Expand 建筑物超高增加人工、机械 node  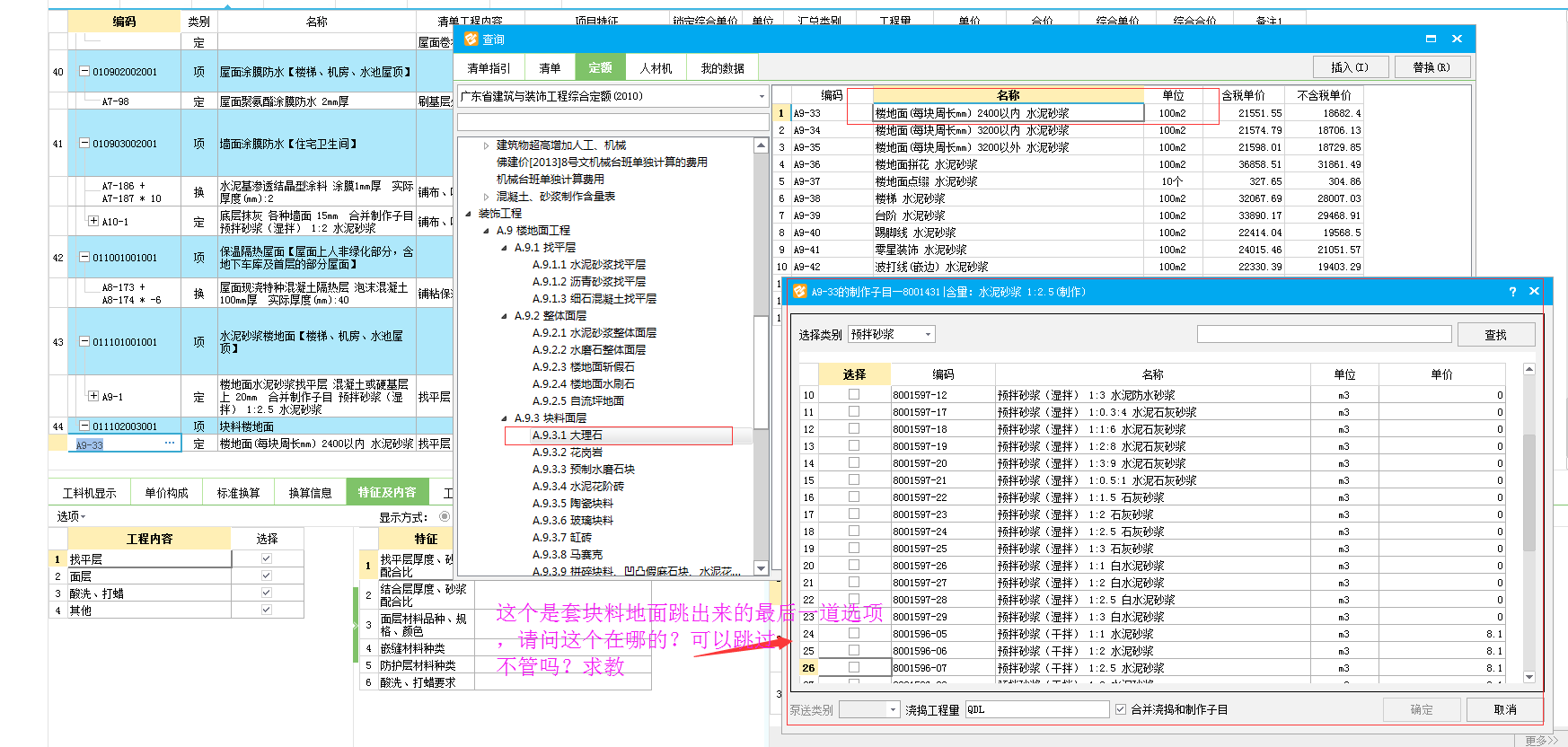(x=486, y=145)
